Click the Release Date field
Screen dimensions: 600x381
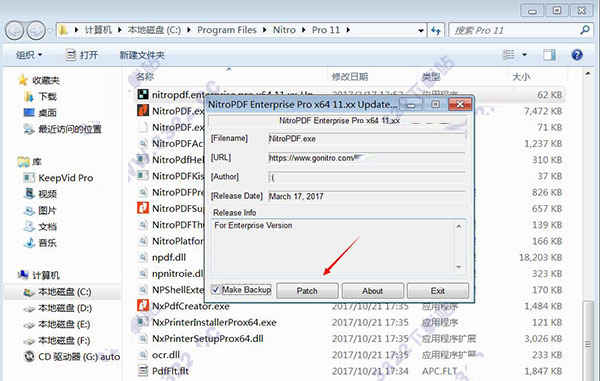[367, 196]
